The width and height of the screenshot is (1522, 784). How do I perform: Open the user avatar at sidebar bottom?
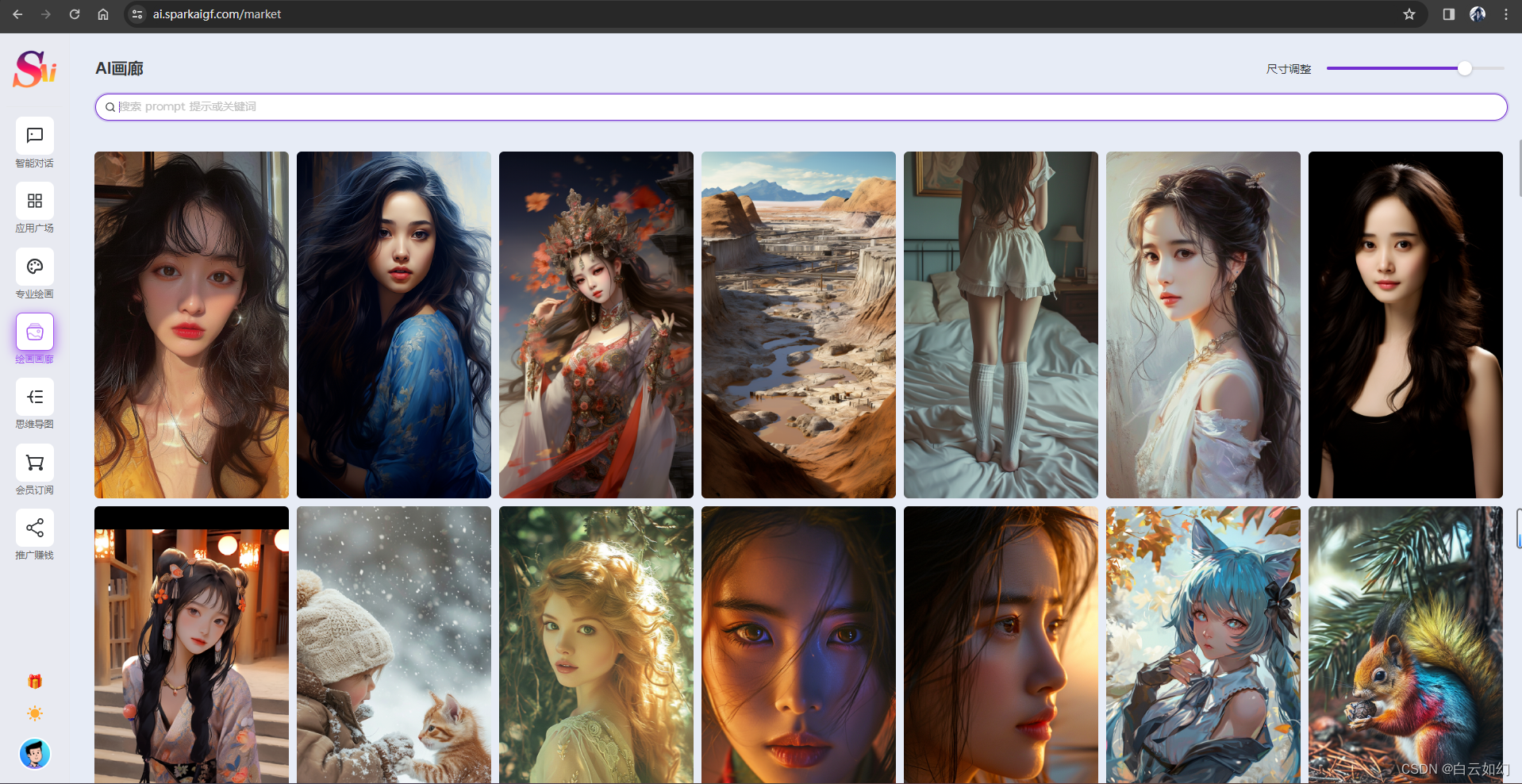(x=35, y=754)
